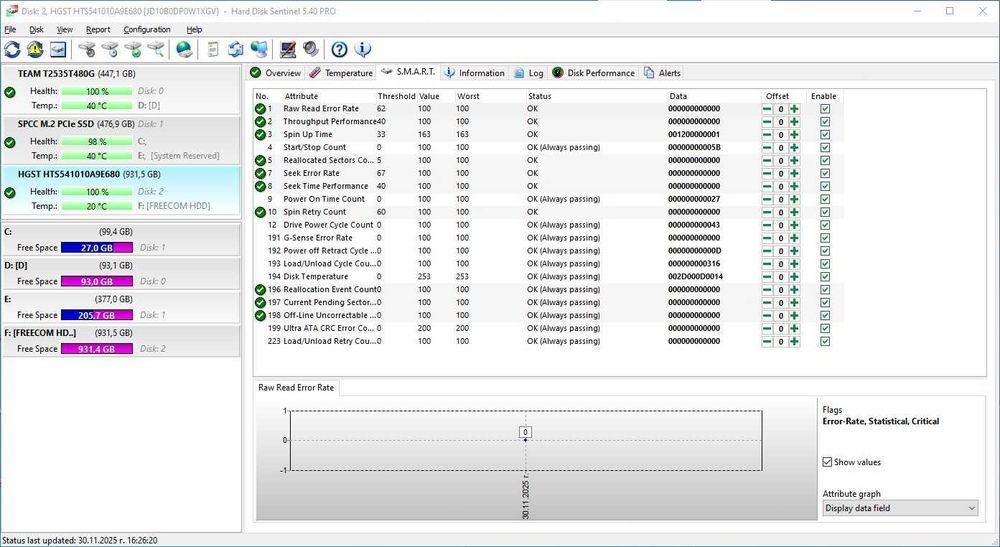The image size is (1000, 547).
Task: Click the network computers toolbar icon
Action: coord(259,49)
